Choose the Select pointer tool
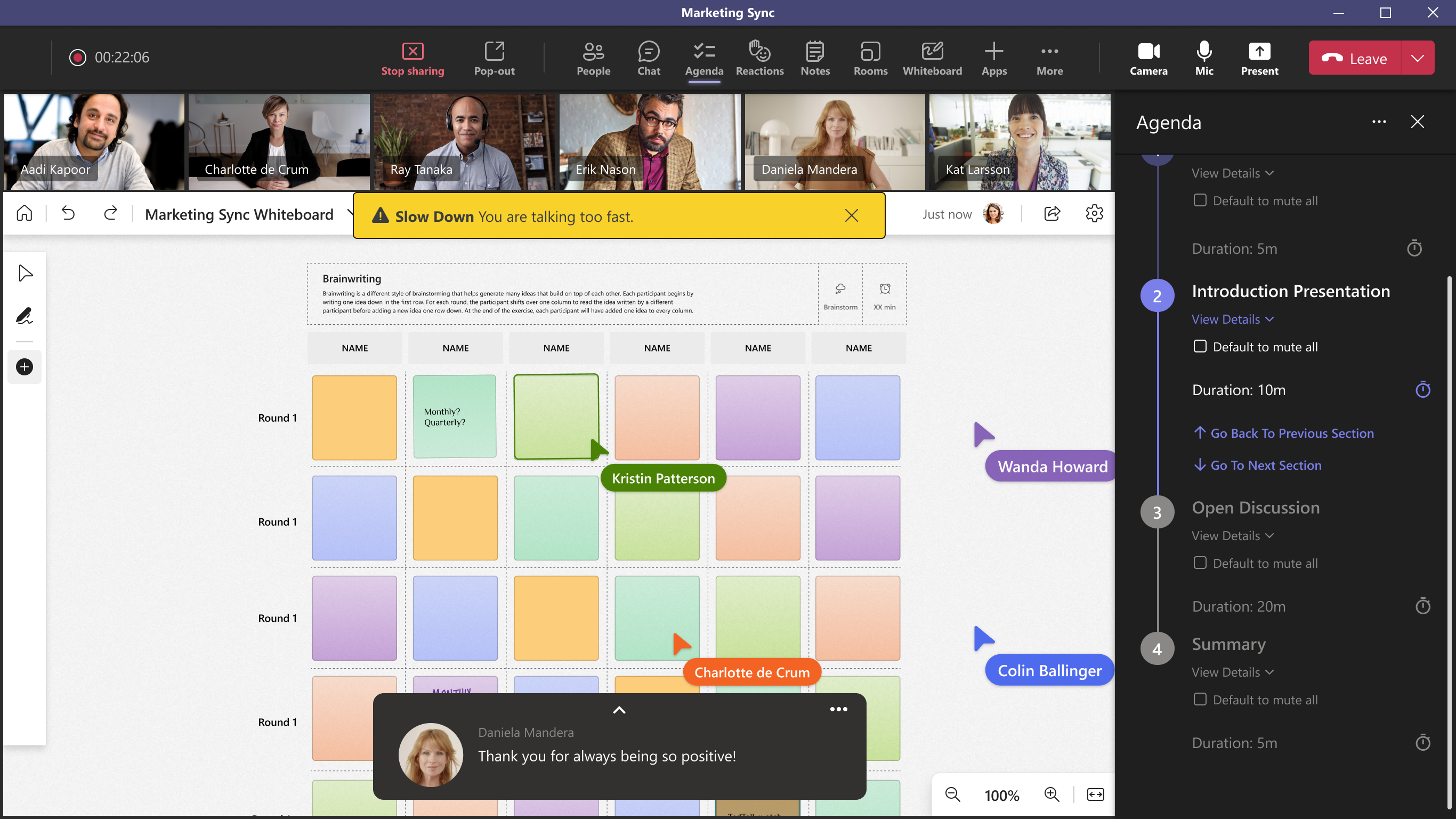Viewport: 1456px width, 819px height. (x=25, y=273)
